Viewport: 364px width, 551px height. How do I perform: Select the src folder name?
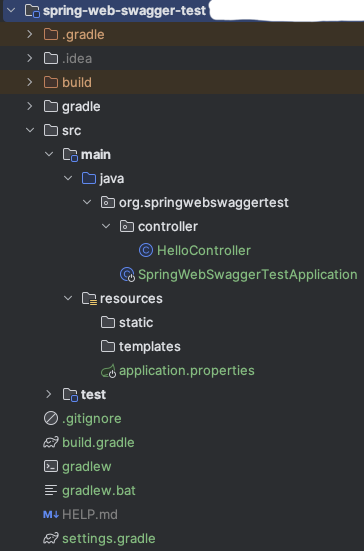[x=72, y=130]
